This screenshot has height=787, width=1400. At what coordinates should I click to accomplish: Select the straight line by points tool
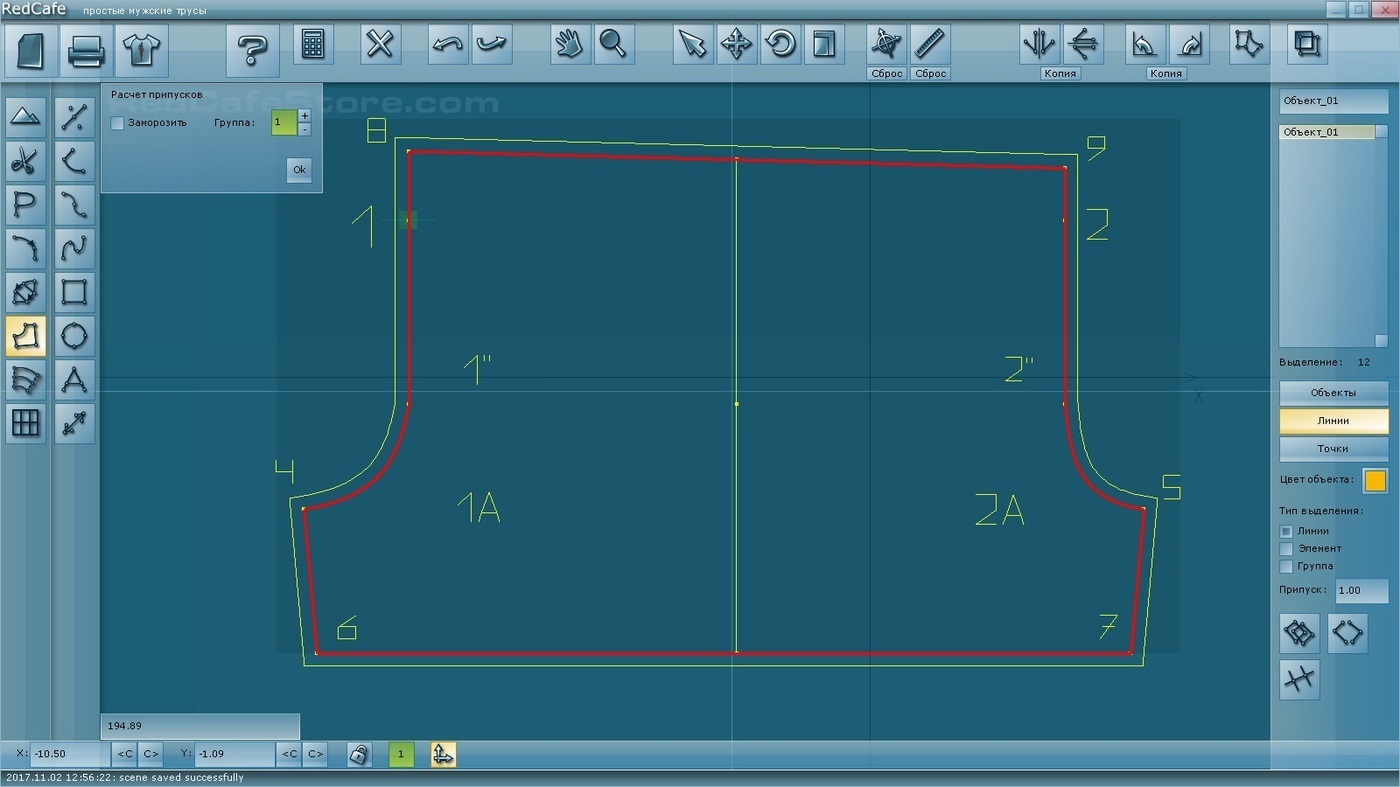[74, 117]
